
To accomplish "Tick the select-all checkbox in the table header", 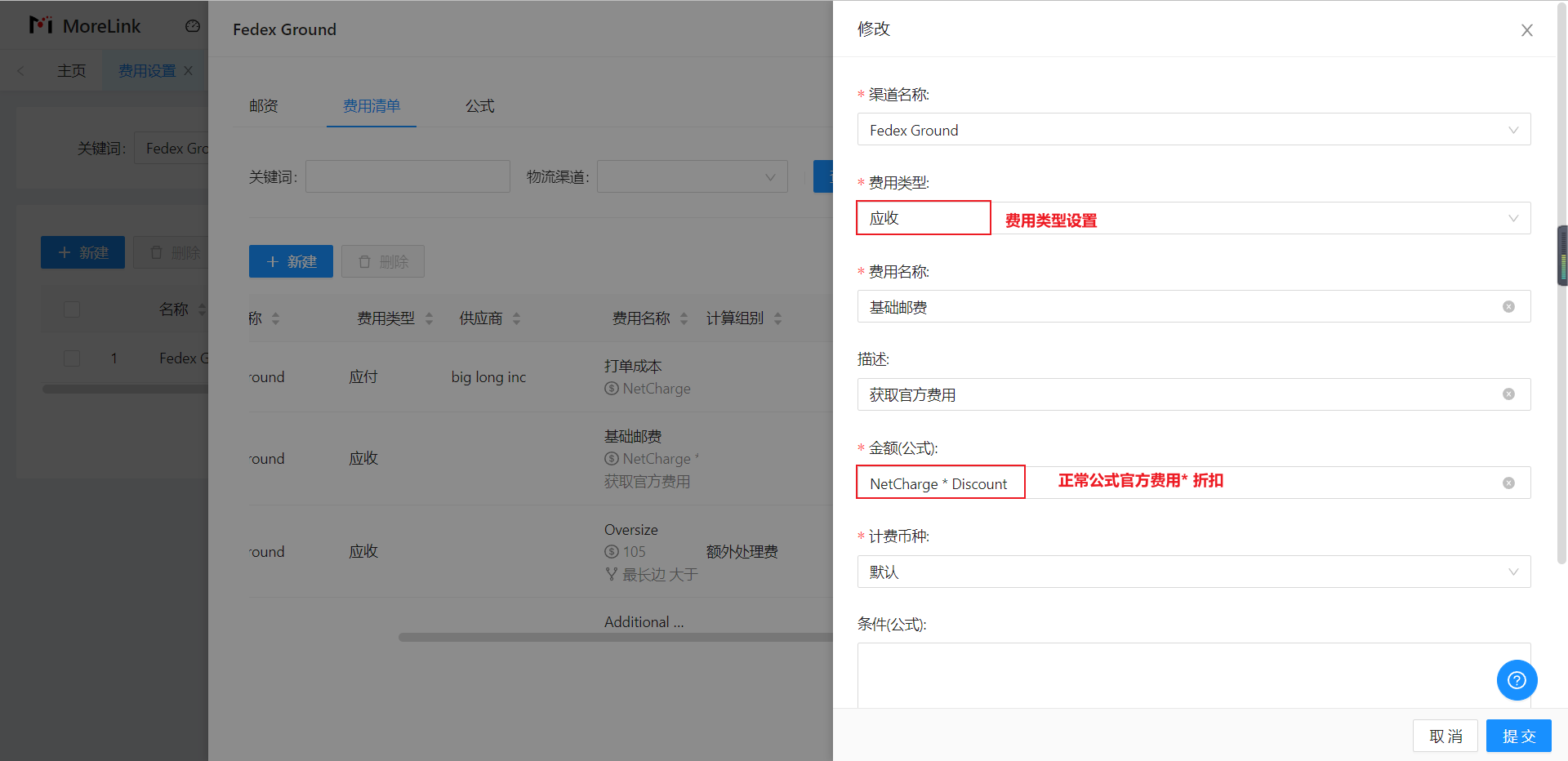I will 72,309.
